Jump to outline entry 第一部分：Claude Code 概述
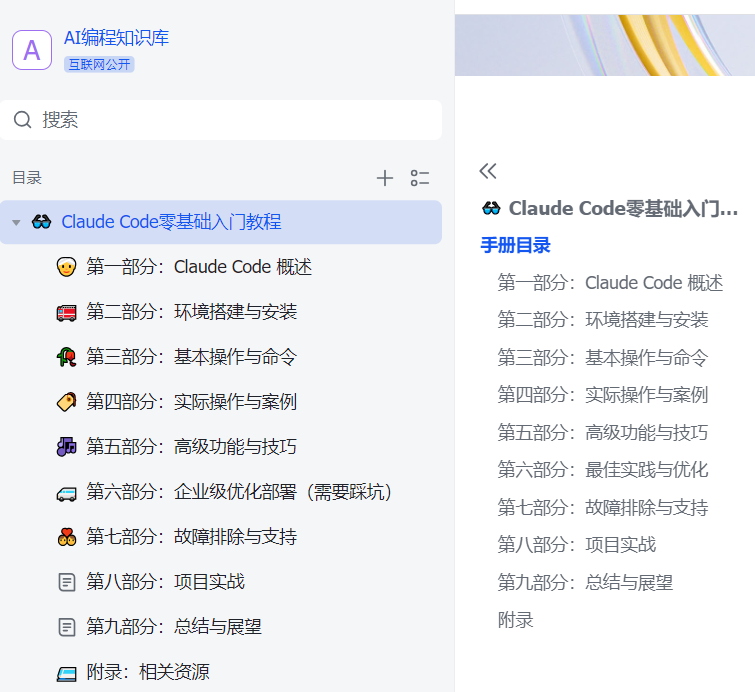Image resolution: width=755 pixels, height=692 pixels. tap(610, 283)
